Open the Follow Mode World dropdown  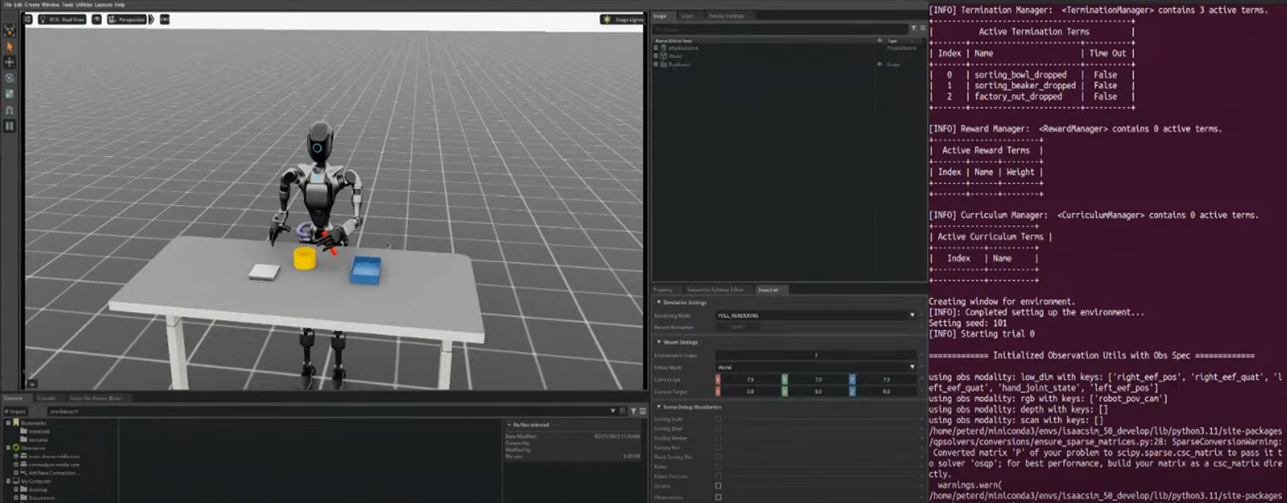815,367
